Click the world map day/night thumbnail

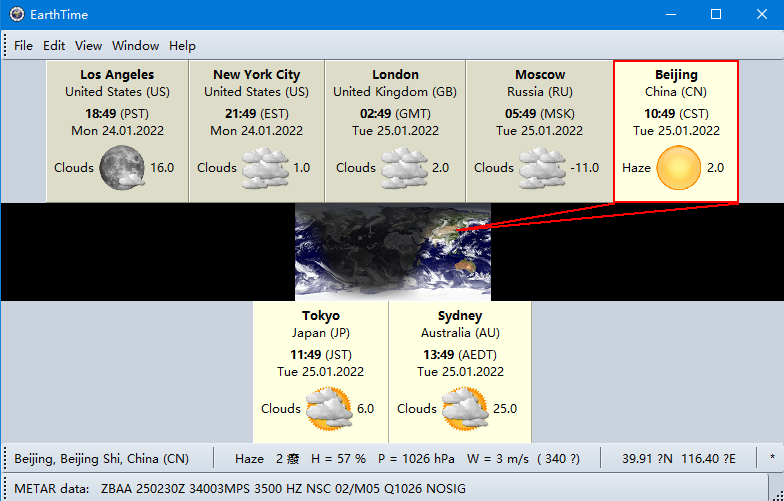coord(392,252)
